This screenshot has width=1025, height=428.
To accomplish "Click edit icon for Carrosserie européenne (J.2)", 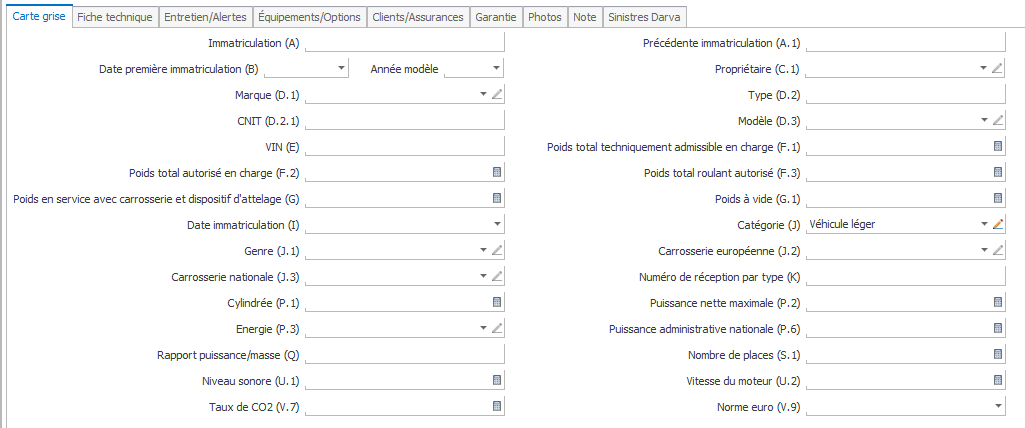I will tap(996, 251).
